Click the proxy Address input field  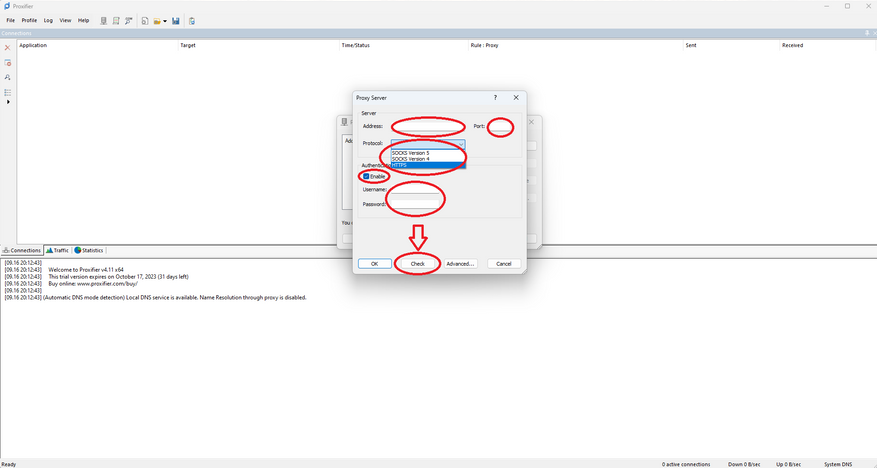428,126
